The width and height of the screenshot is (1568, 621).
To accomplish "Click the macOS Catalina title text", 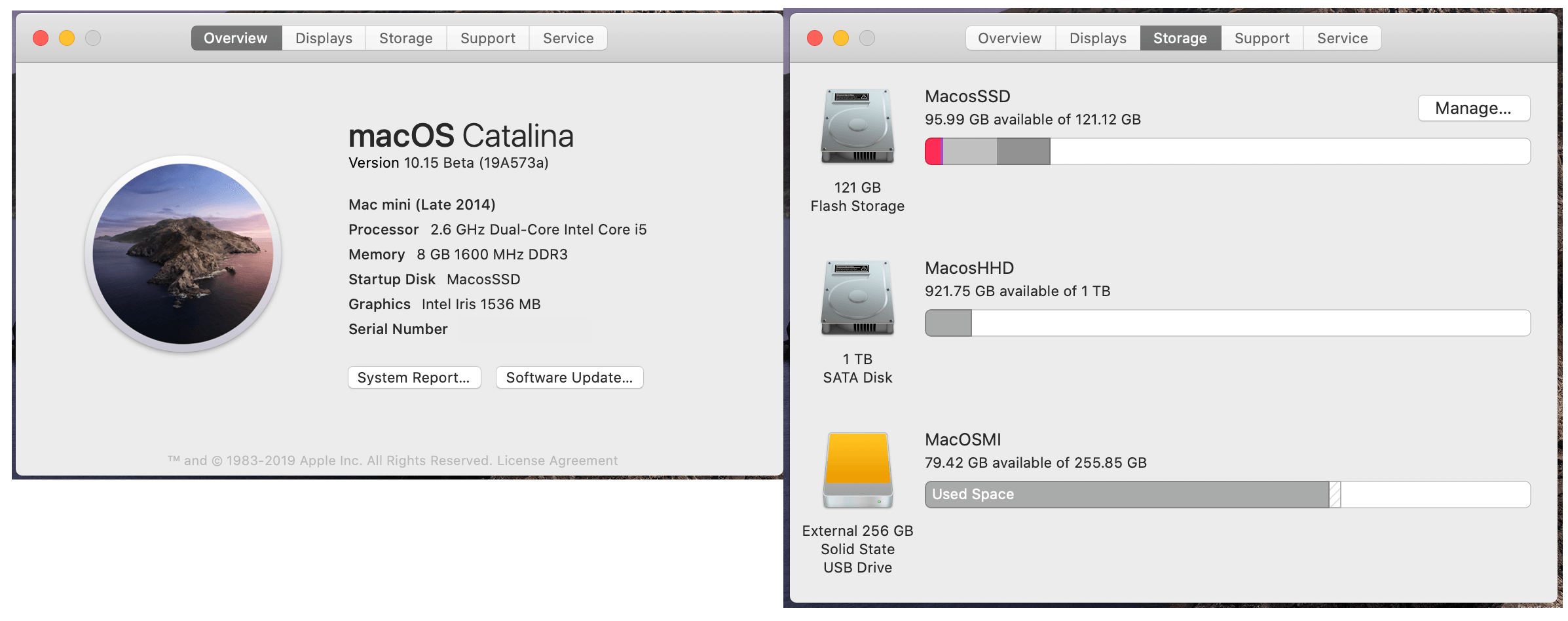I will point(461,136).
